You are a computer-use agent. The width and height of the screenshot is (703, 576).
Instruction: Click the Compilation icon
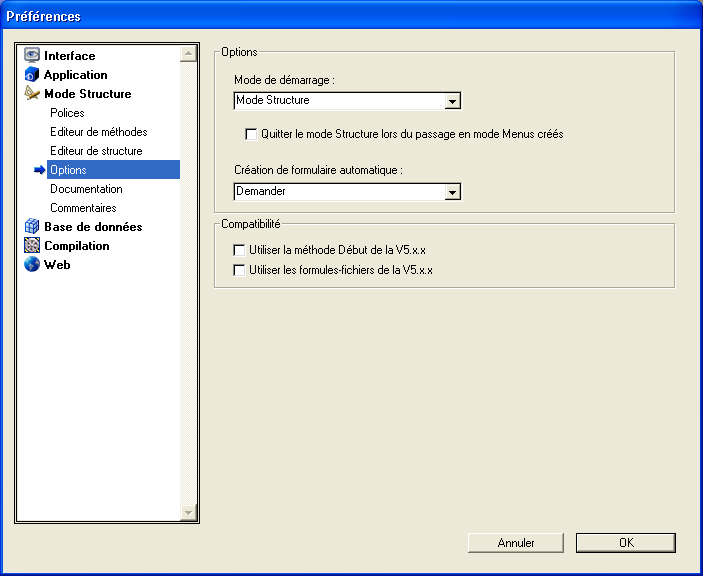tap(32, 246)
